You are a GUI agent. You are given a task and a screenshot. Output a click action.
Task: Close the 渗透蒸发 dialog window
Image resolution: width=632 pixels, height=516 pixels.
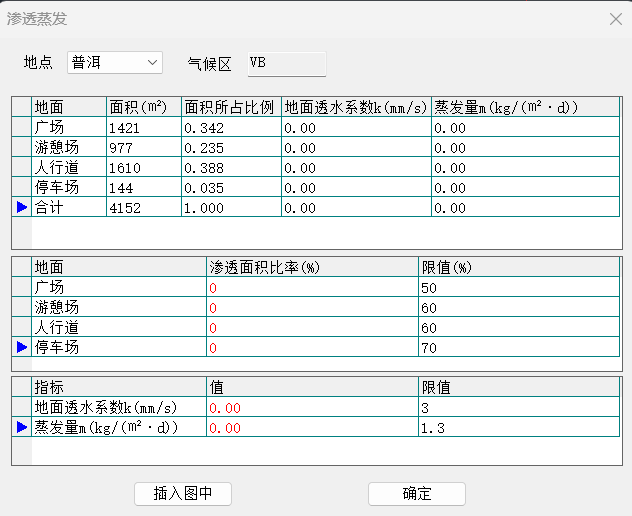[x=615, y=19]
